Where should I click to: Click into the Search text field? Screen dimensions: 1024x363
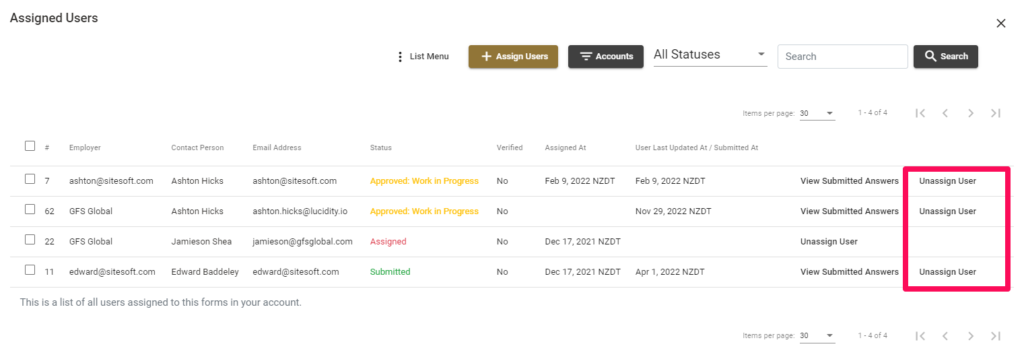842,57
